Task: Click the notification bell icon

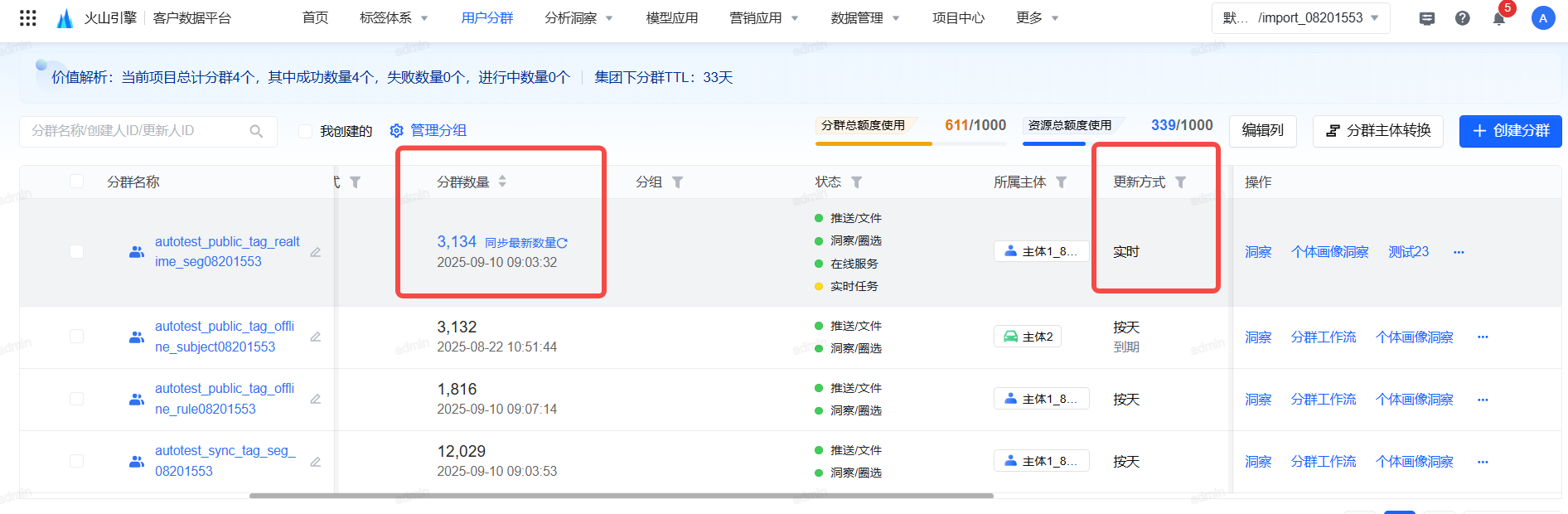Action: pos(1498,19)
